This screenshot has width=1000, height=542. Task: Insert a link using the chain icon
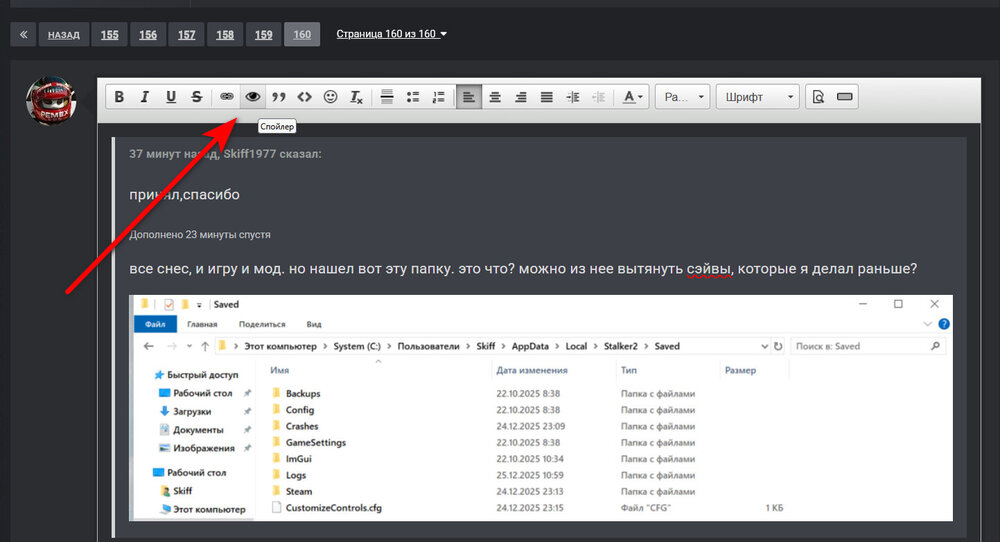[227, 97]
